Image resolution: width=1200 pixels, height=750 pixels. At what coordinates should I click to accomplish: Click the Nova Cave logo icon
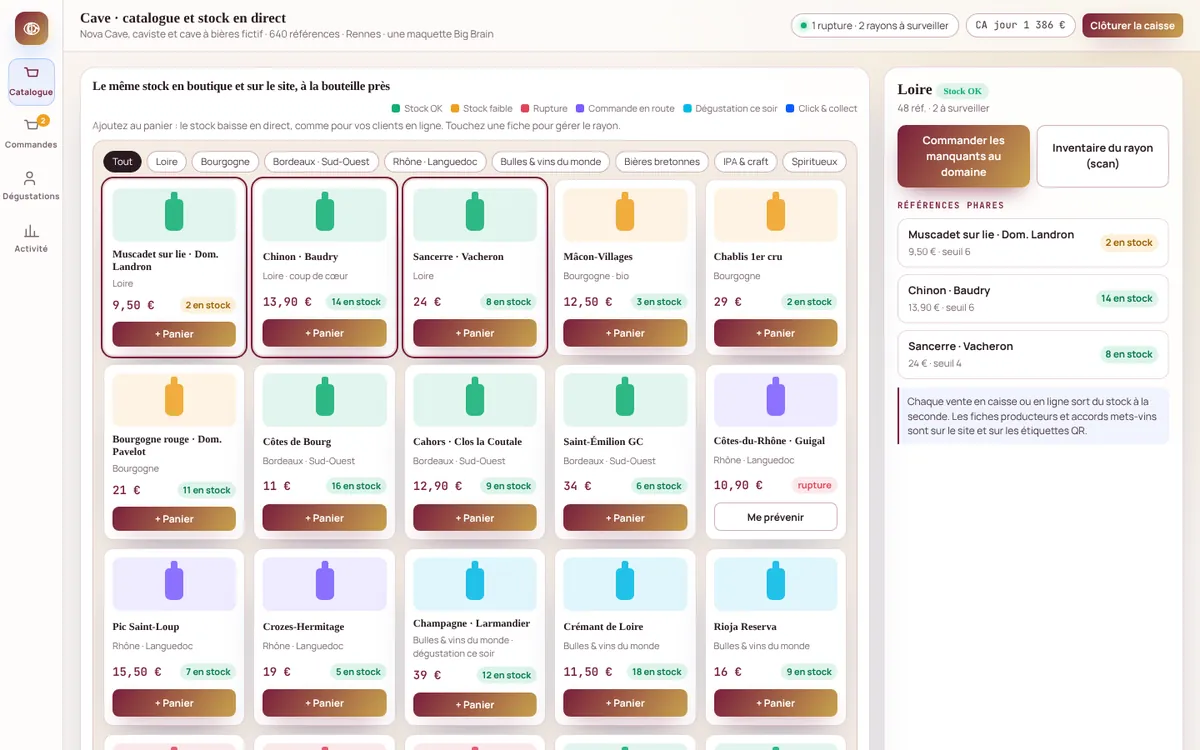(31, 28)
